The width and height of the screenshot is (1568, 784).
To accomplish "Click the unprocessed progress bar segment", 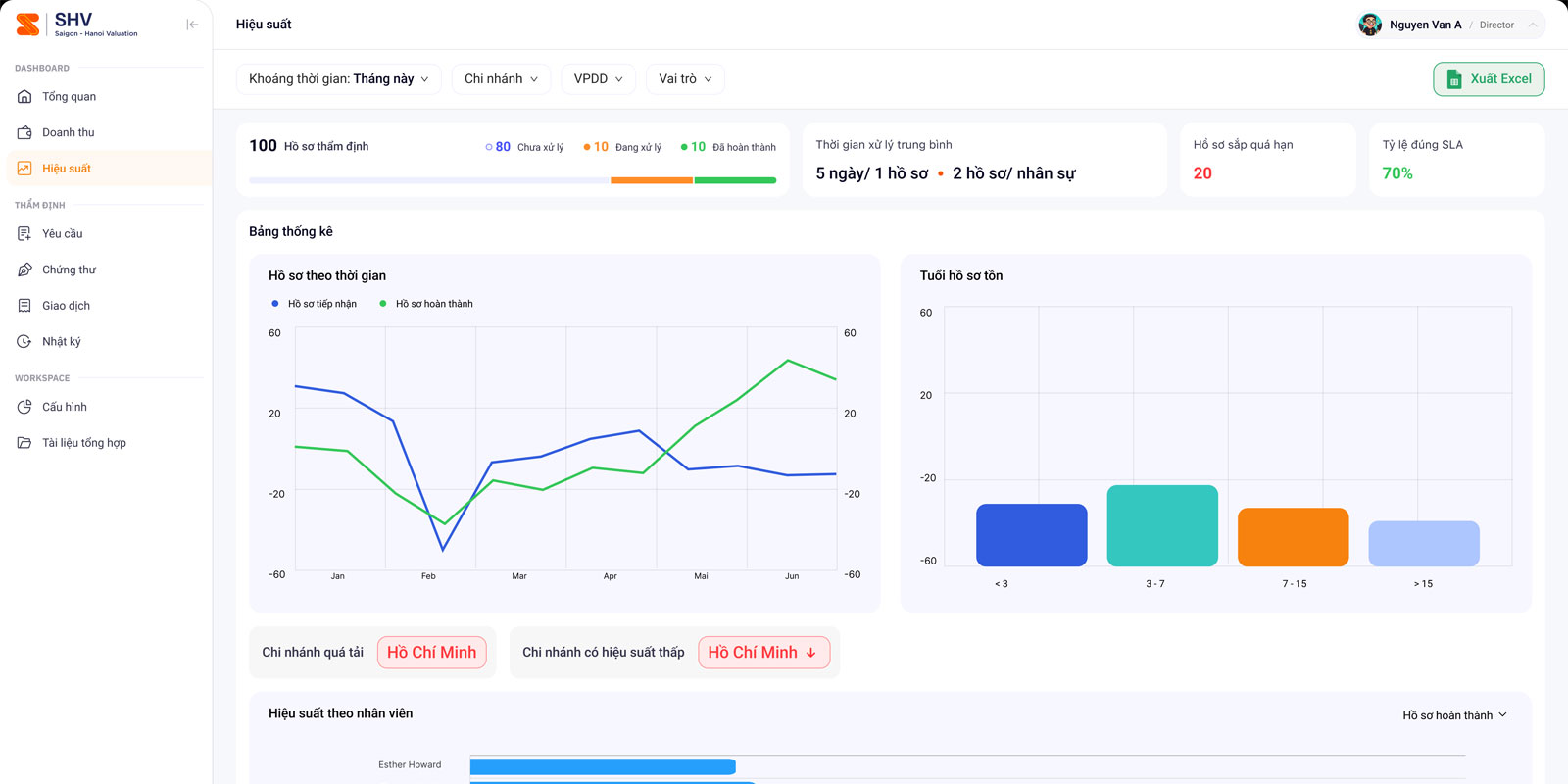I will [x=429, y=180].
